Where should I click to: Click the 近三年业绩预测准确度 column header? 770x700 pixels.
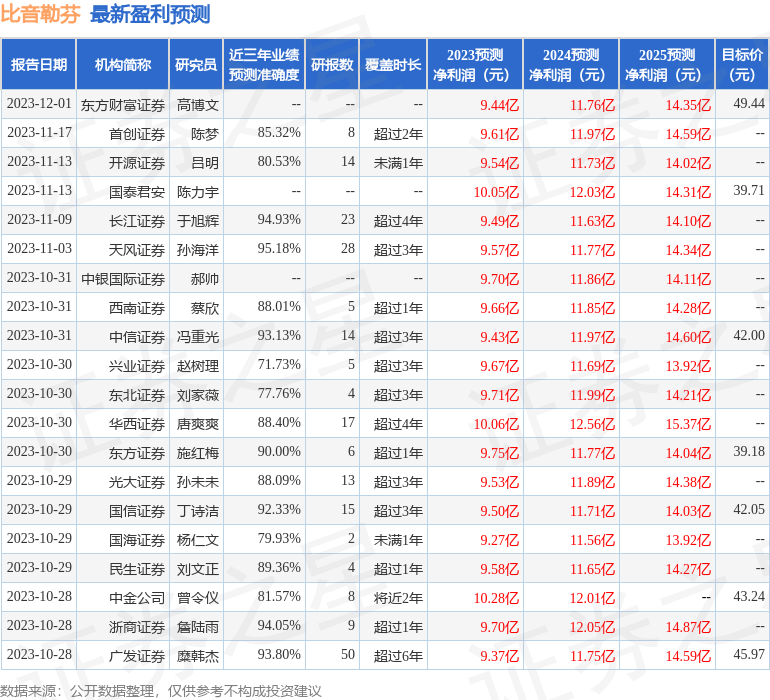264,64
